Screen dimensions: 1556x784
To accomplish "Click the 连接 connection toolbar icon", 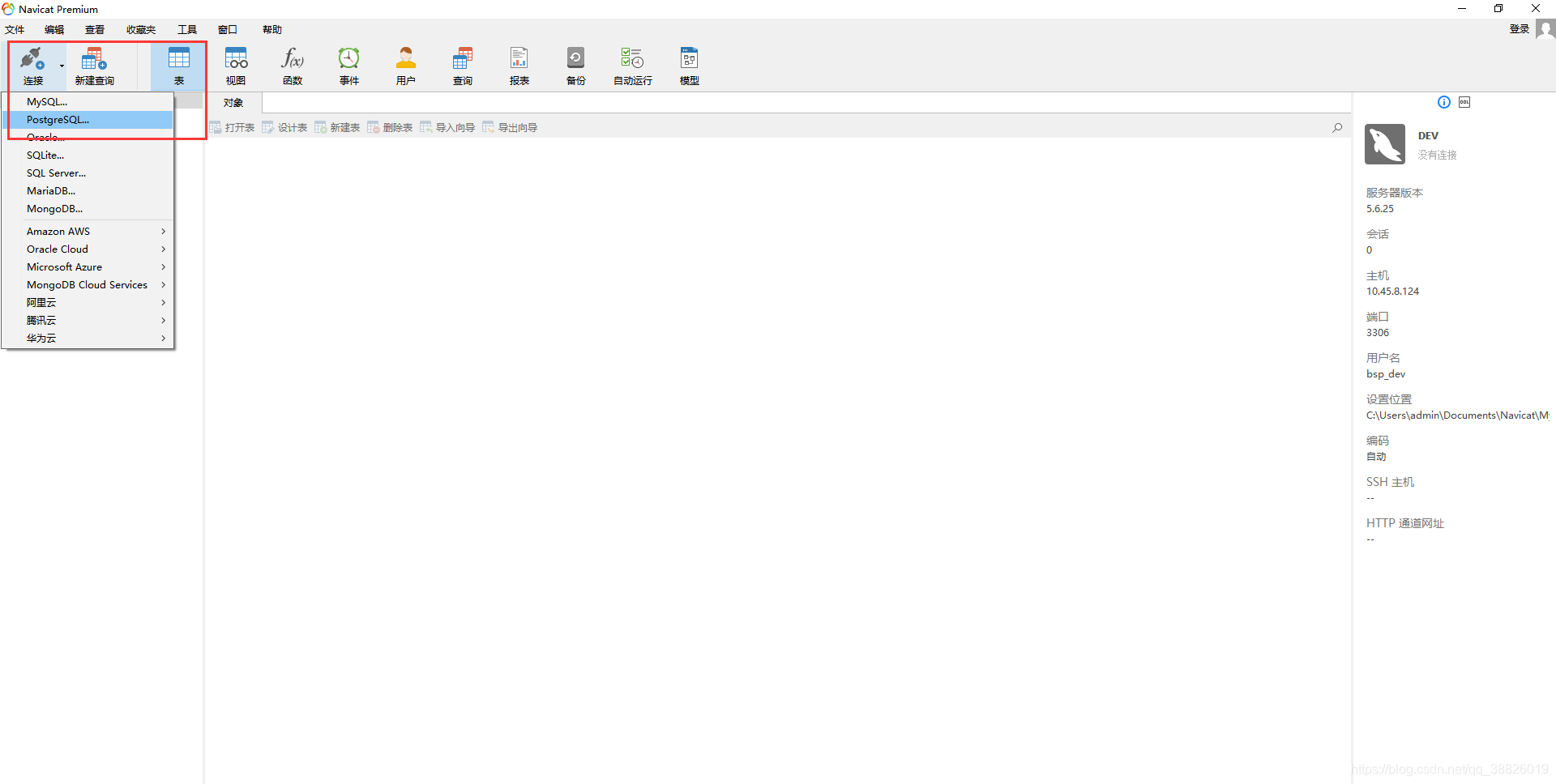I will [x=32, y=66].
